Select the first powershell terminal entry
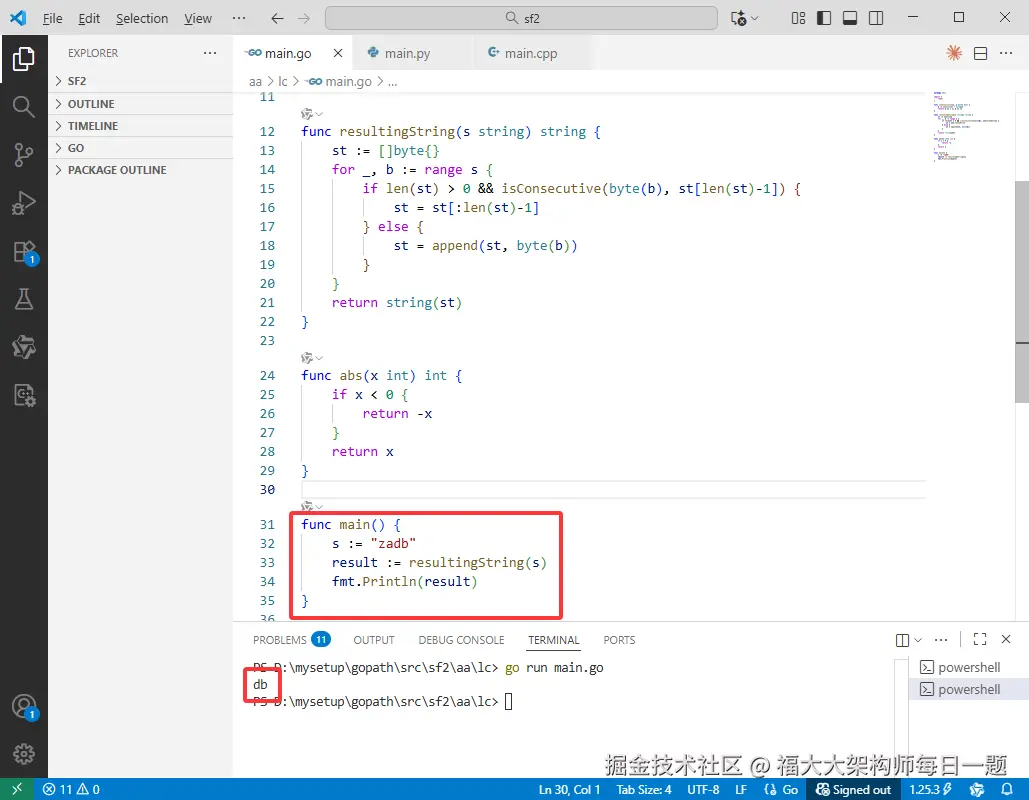This screenshot has height=800, width=1029. (x=969, y=667)
